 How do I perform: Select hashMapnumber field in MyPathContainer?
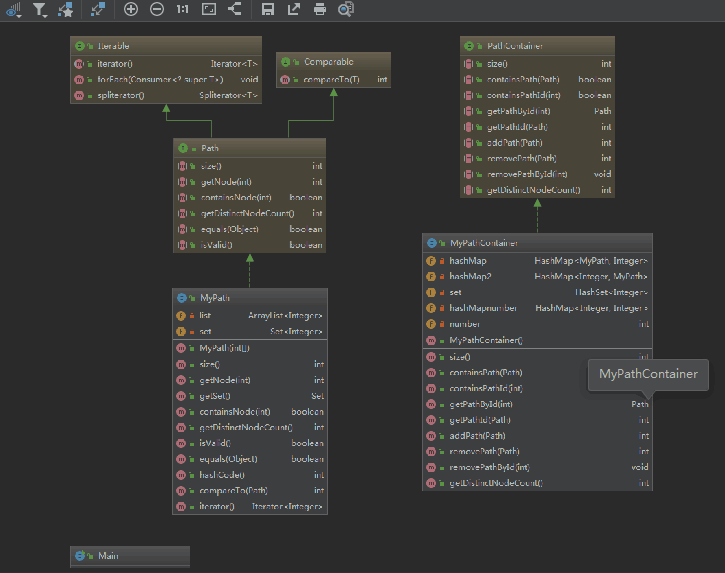(x=537, y=308)
